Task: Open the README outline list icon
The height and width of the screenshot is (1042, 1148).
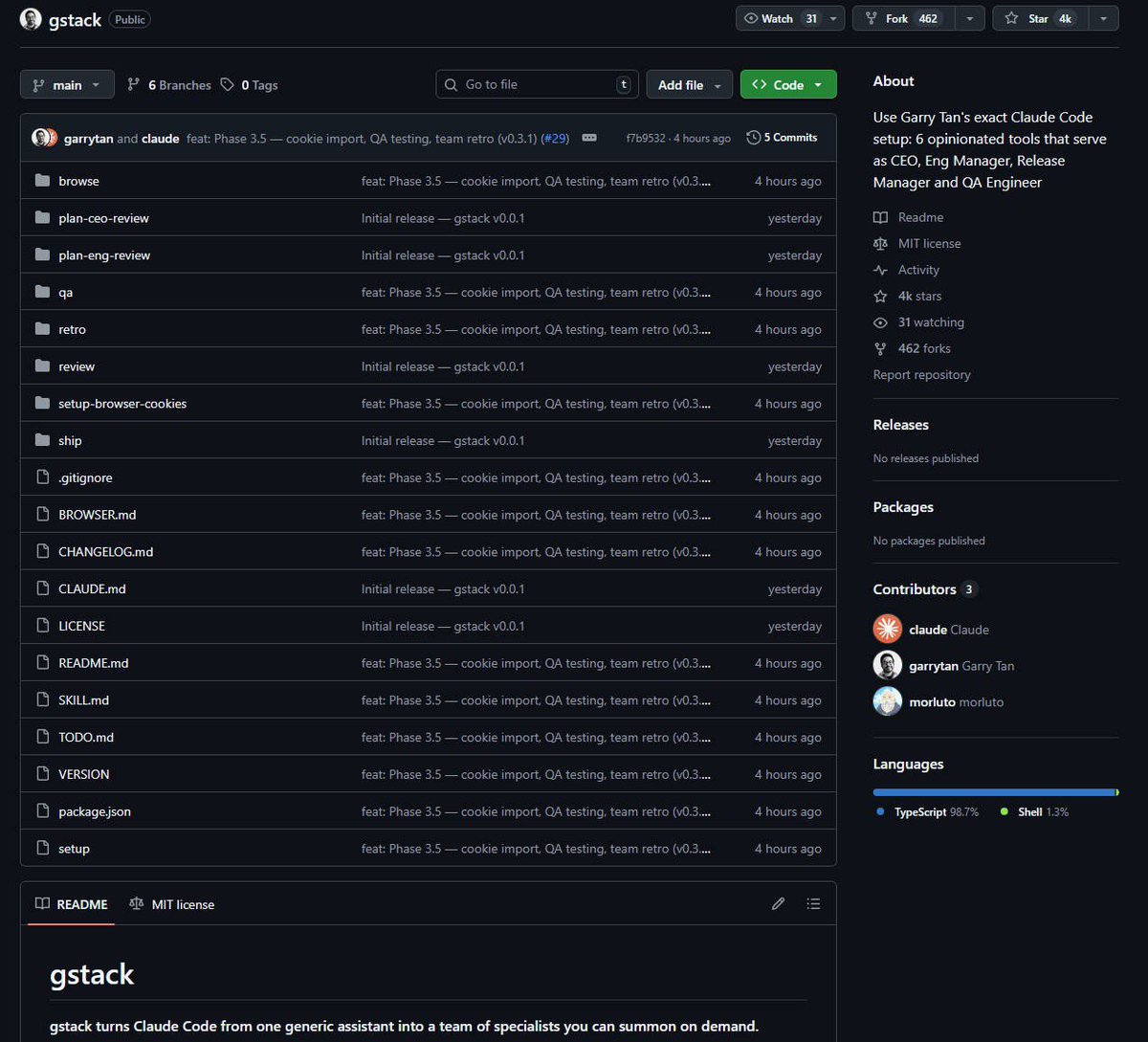Action: [x=813, y=903]
